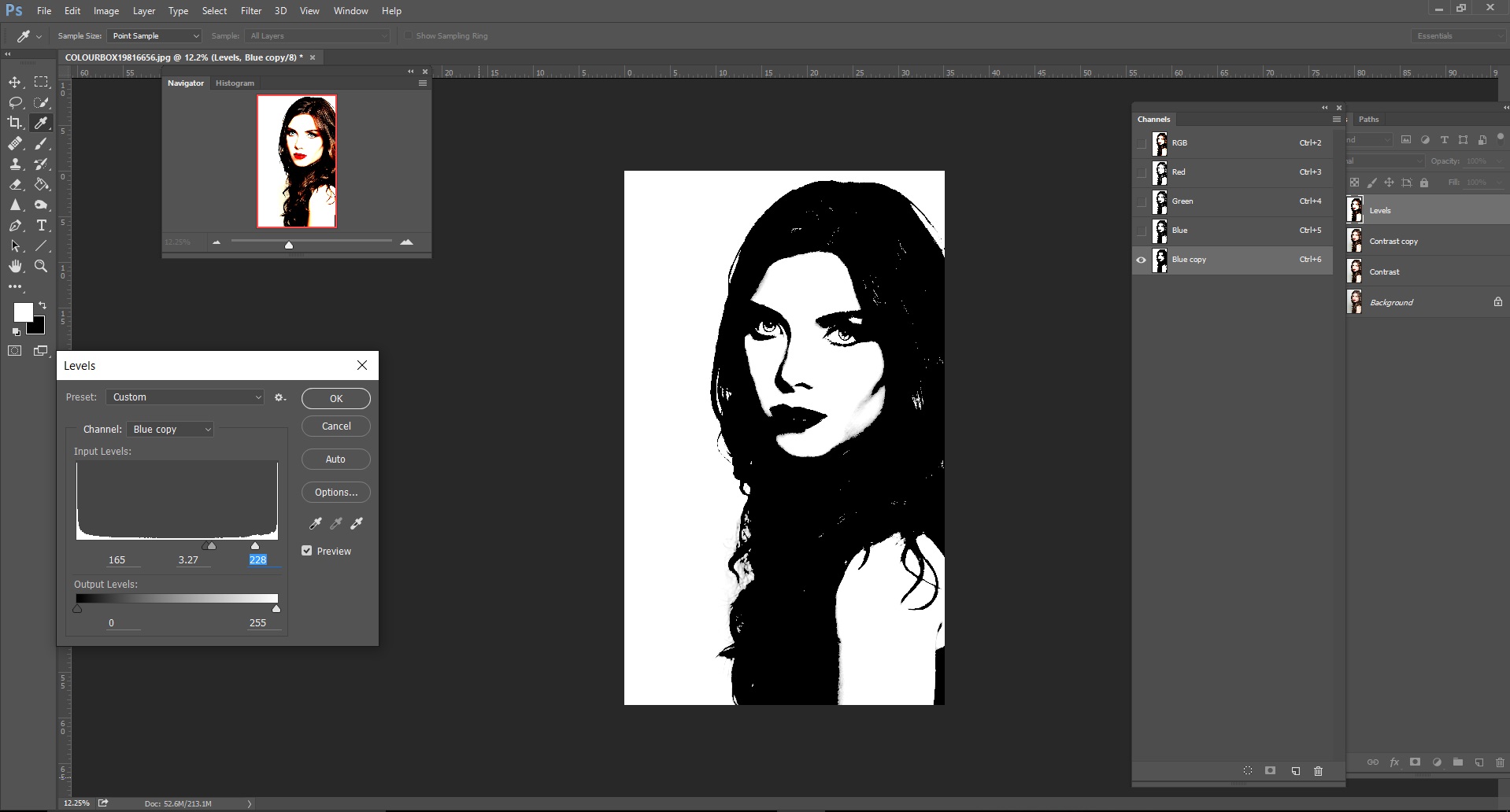Click the delete channel trash icon
Screen dimensions: 1510x812
click(1318, 771)
